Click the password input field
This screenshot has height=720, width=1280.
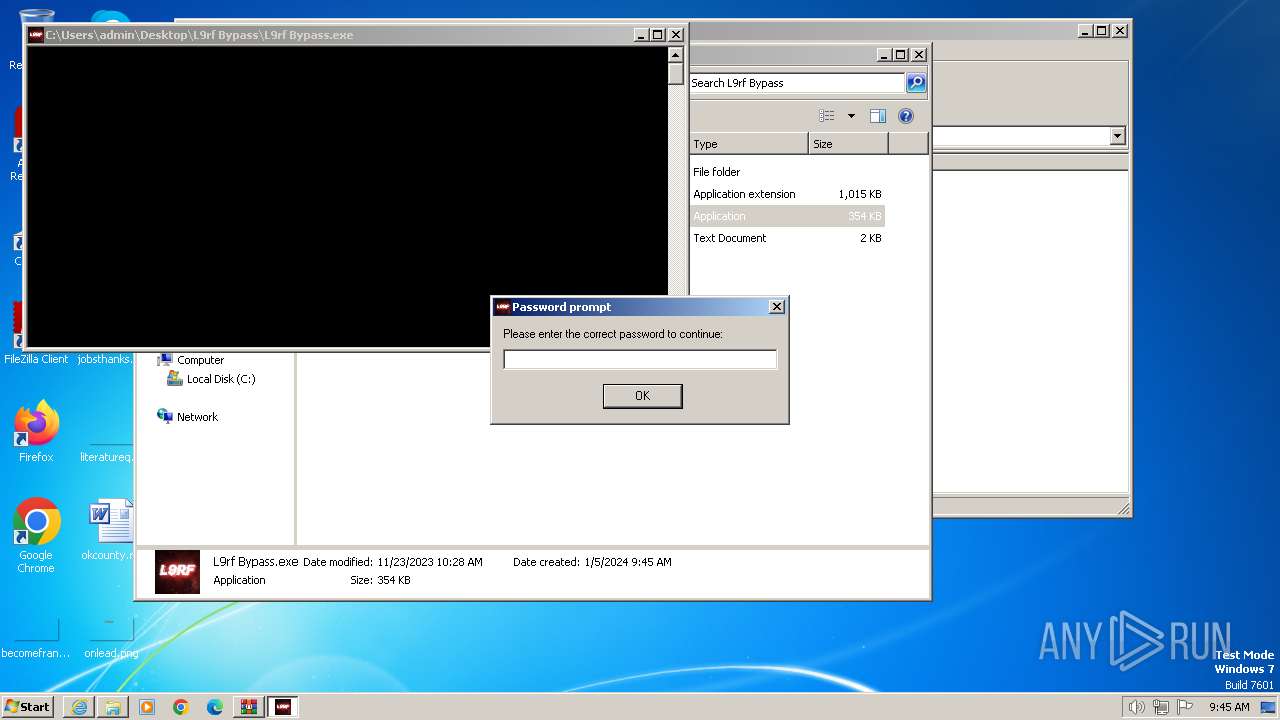point(640,359)
